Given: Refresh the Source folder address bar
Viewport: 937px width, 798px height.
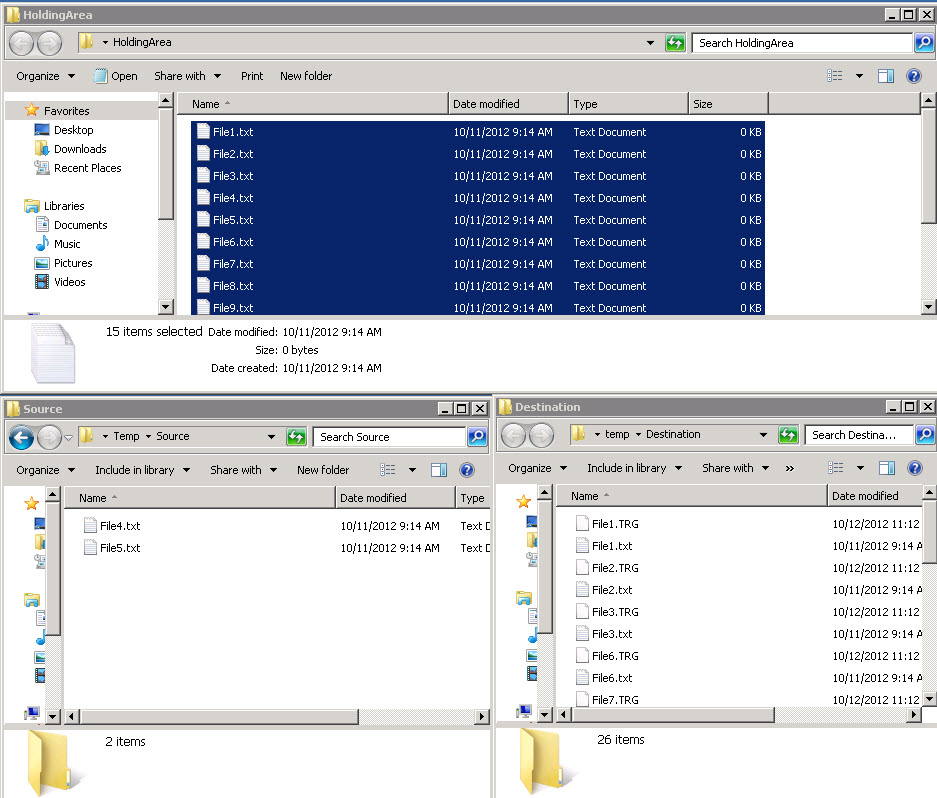Looking at the screenshot, I should 296,437.
